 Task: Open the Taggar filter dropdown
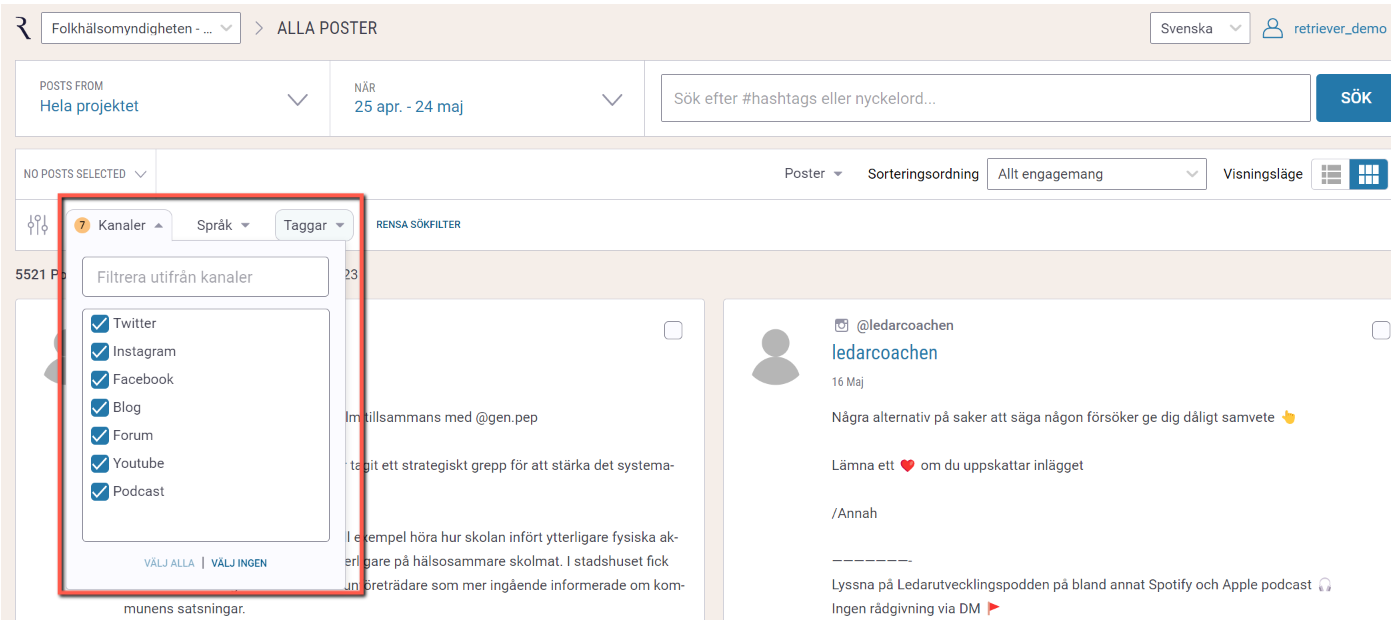click(x=314, y=225)
